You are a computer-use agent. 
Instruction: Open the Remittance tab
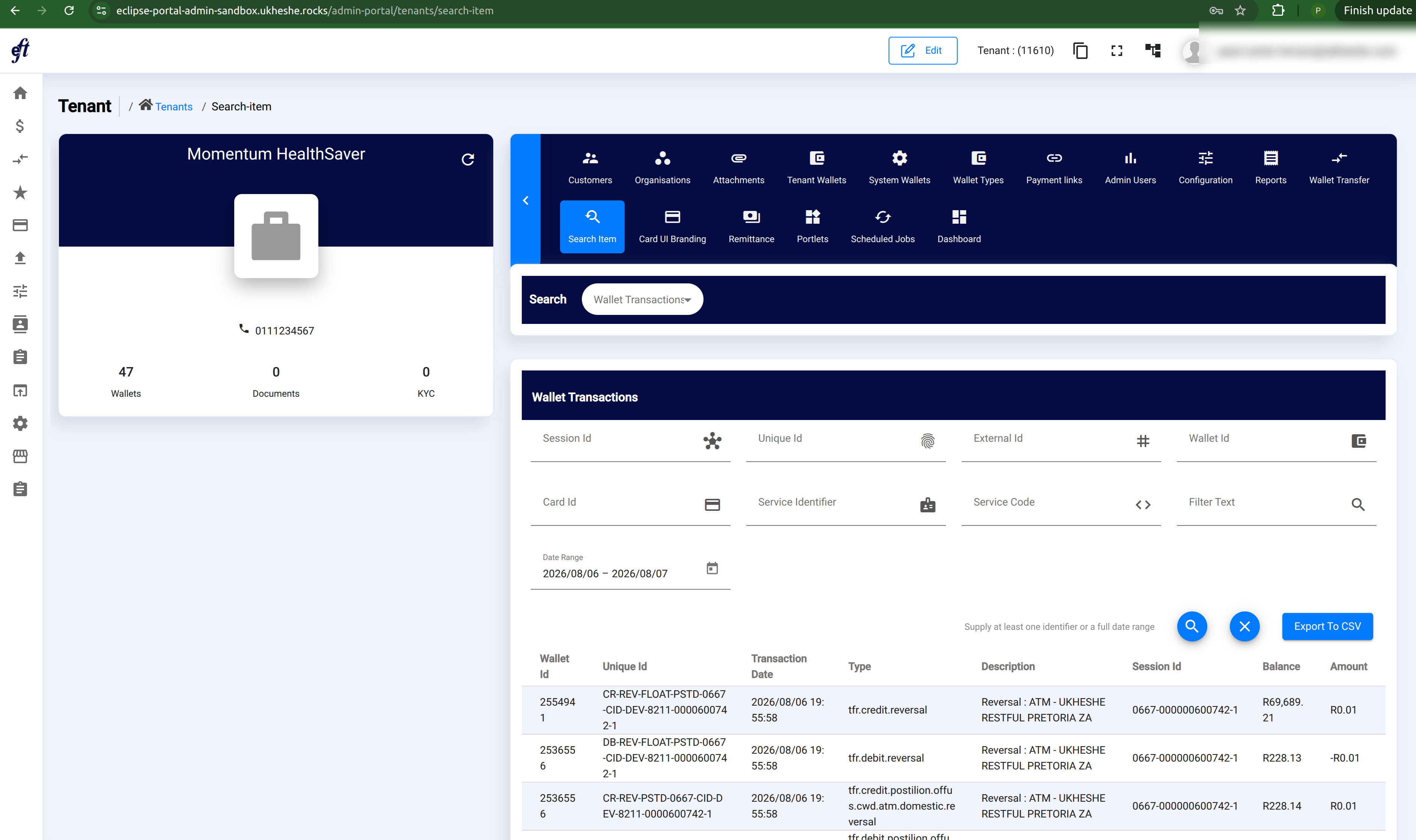pos(751,226)
